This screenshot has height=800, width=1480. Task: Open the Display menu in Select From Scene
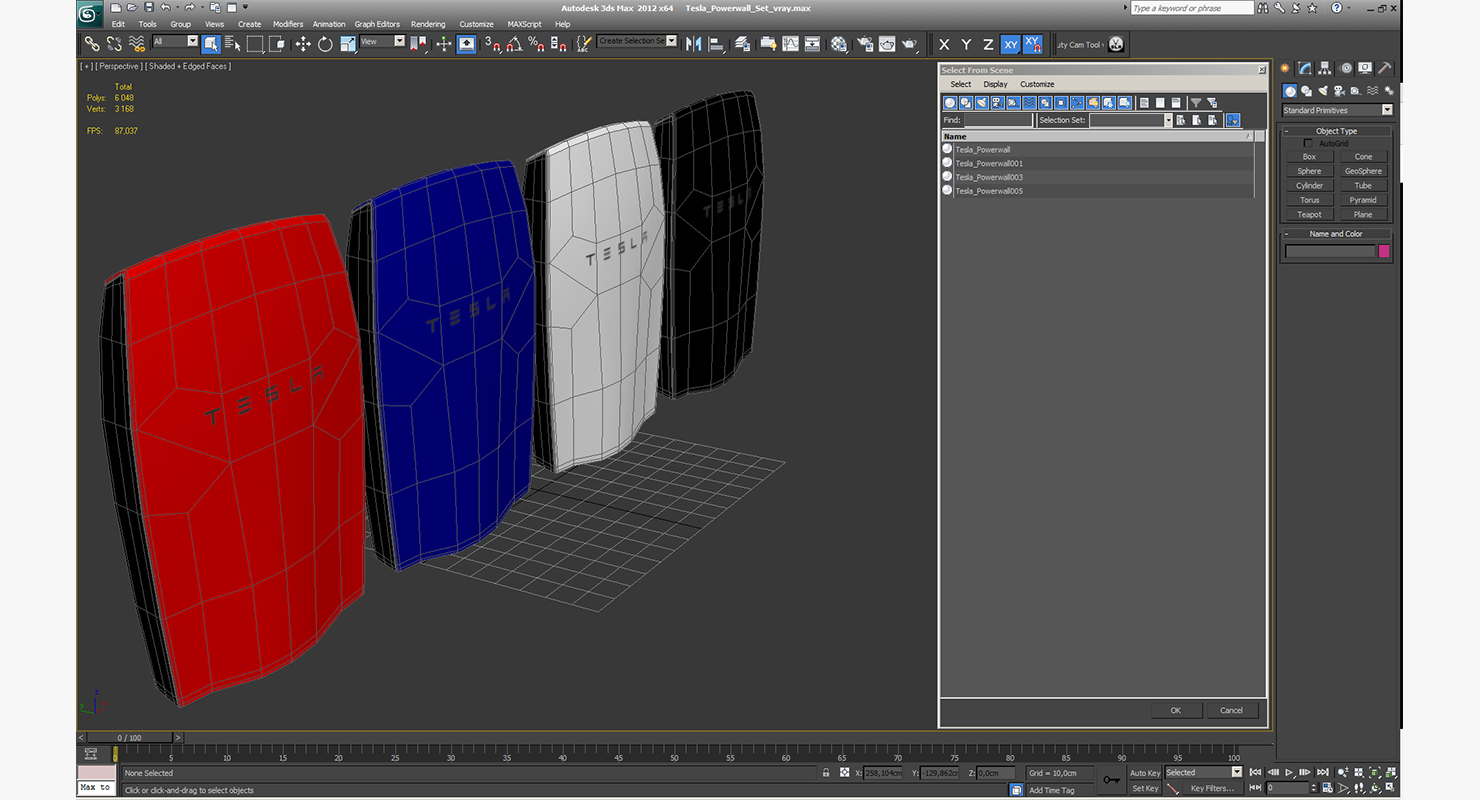click(995, 84)
